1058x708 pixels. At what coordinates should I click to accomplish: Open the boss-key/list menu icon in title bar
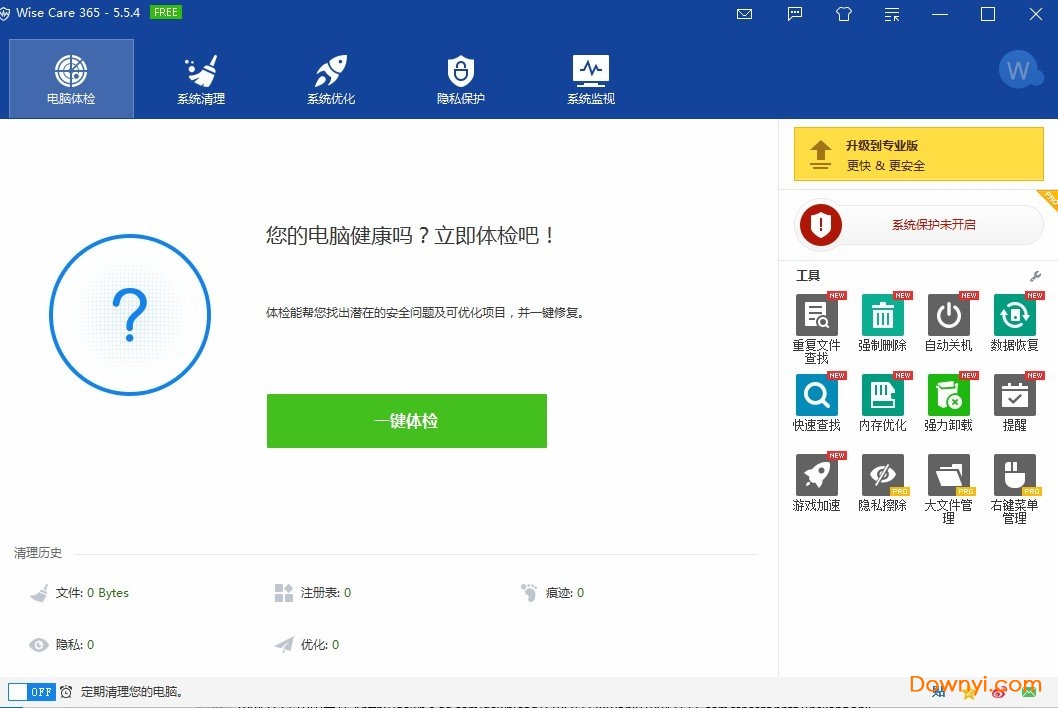point(890,14)
